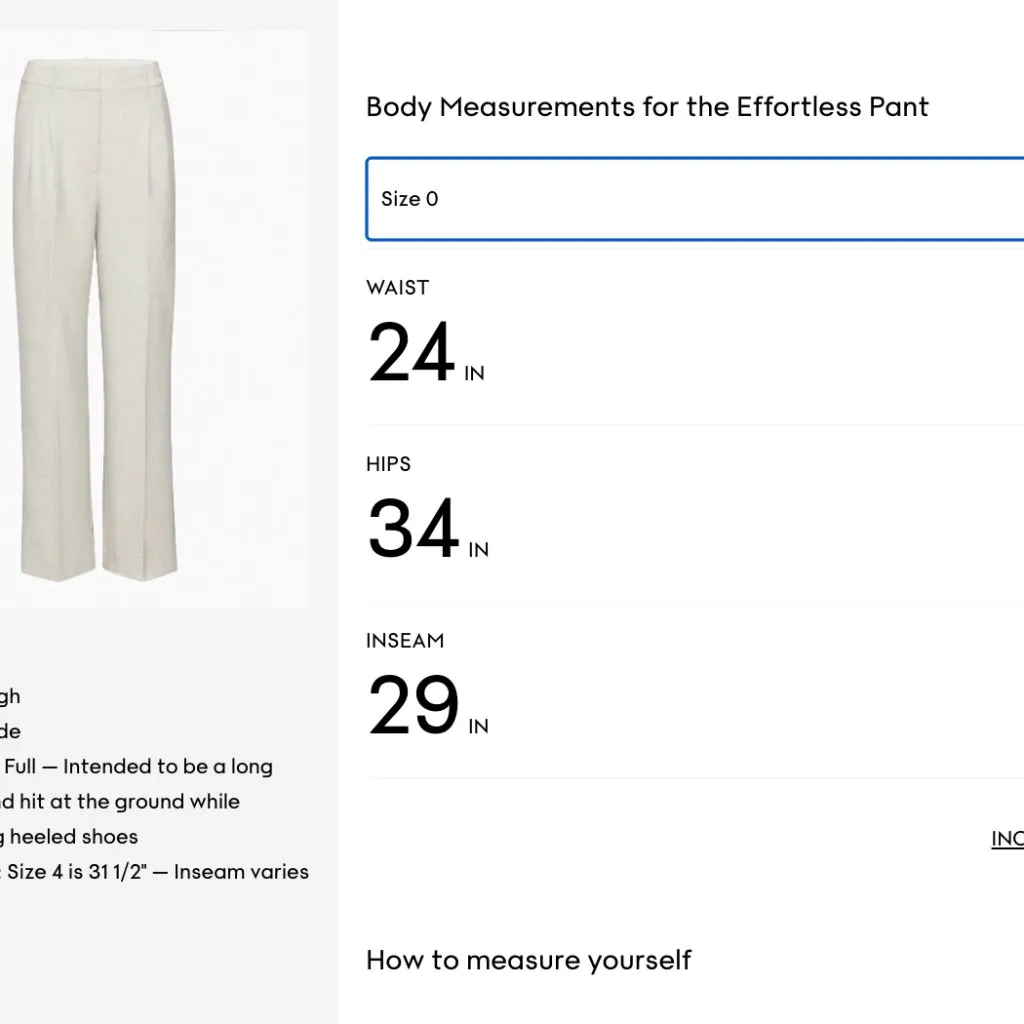Expand the size selection combo box

(x=696, y=198)
